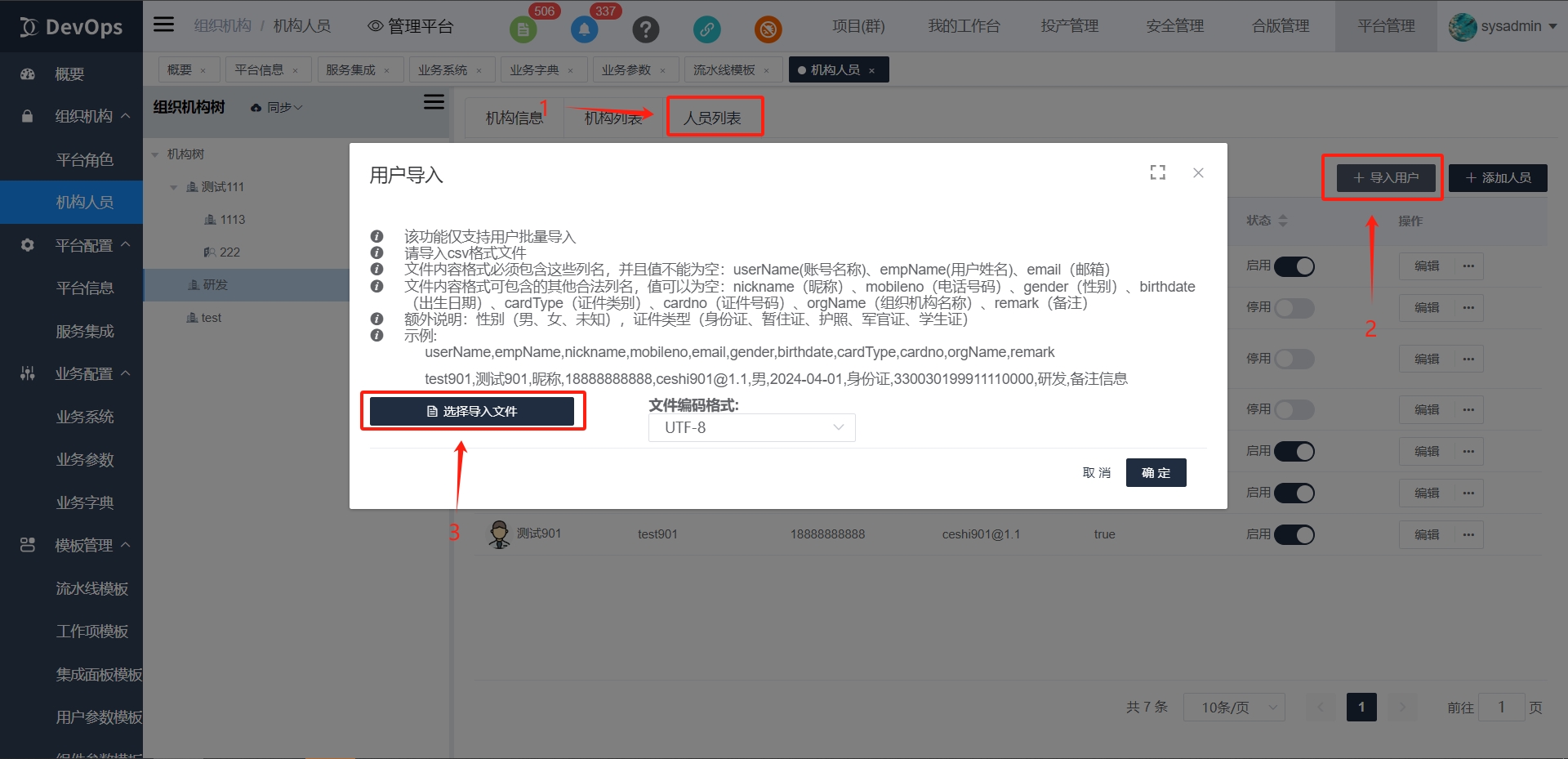Screen dimensions: 1568x759
Task: Toggle the hamburger menu beside the breadcrumb
Action: pos(164,25)
